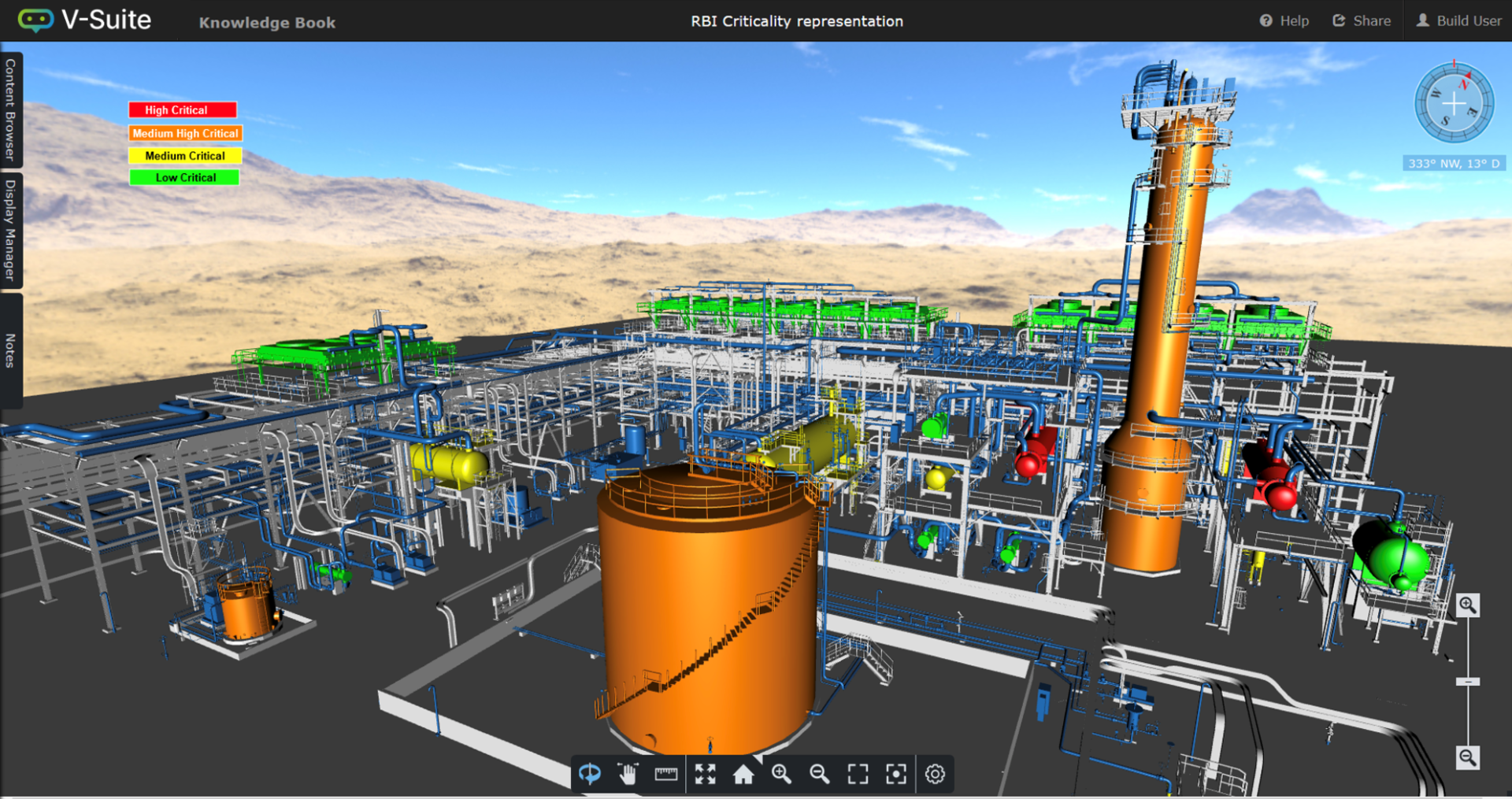Open the measurement ruler tool

point(666,774)
